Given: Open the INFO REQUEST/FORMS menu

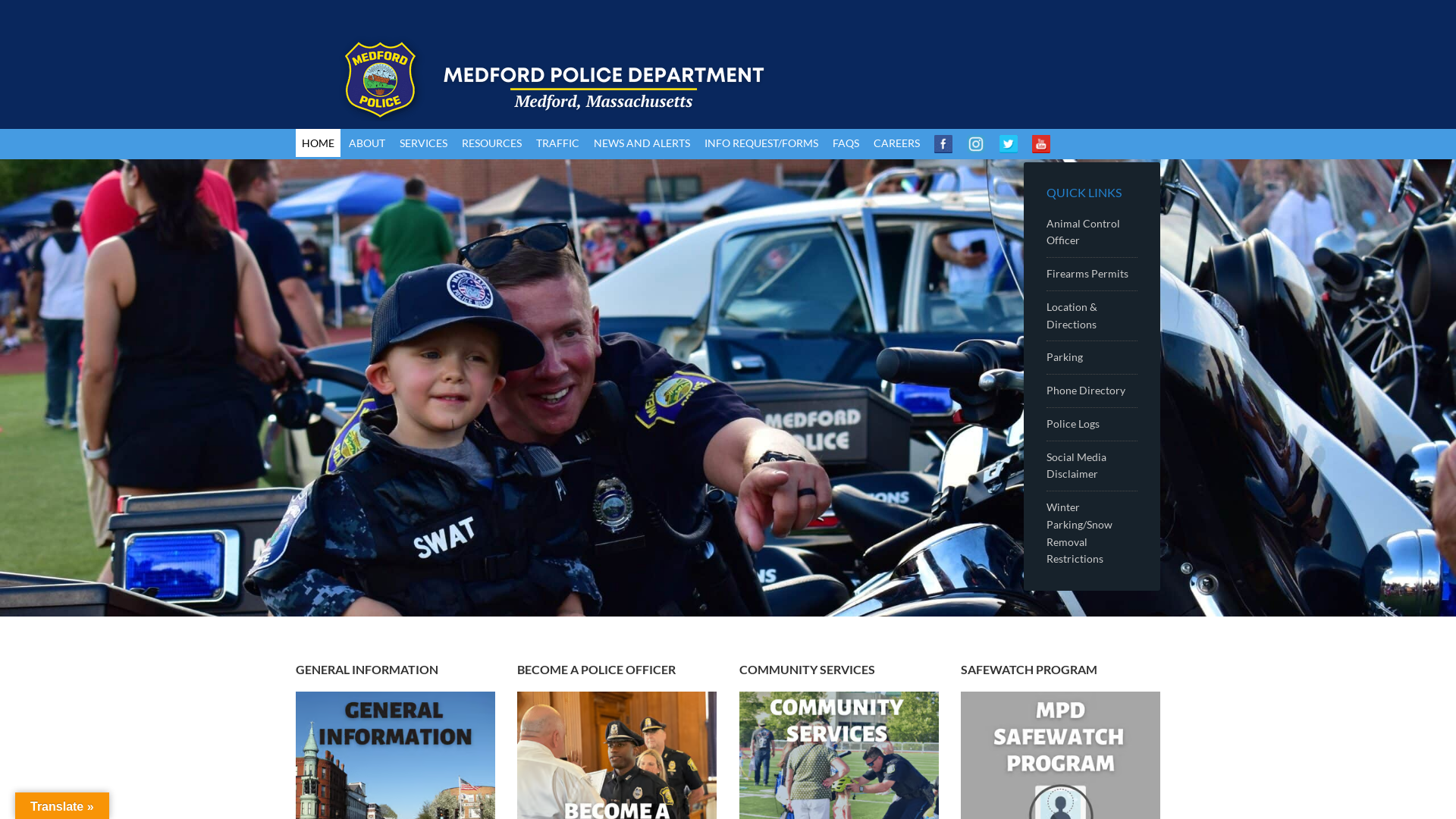Looking at the screenshot, I should (x=761, y=143).
